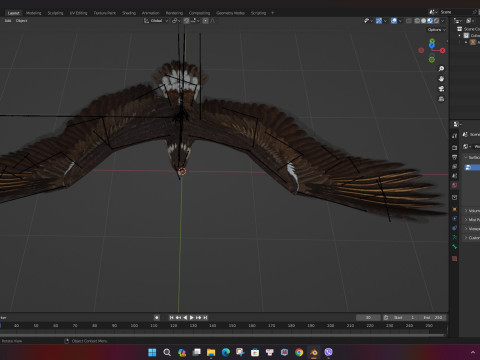The image size is (480, 360).
Task: Open the gizmo options dropdown arrow
Action: click(x=385, y=21)
